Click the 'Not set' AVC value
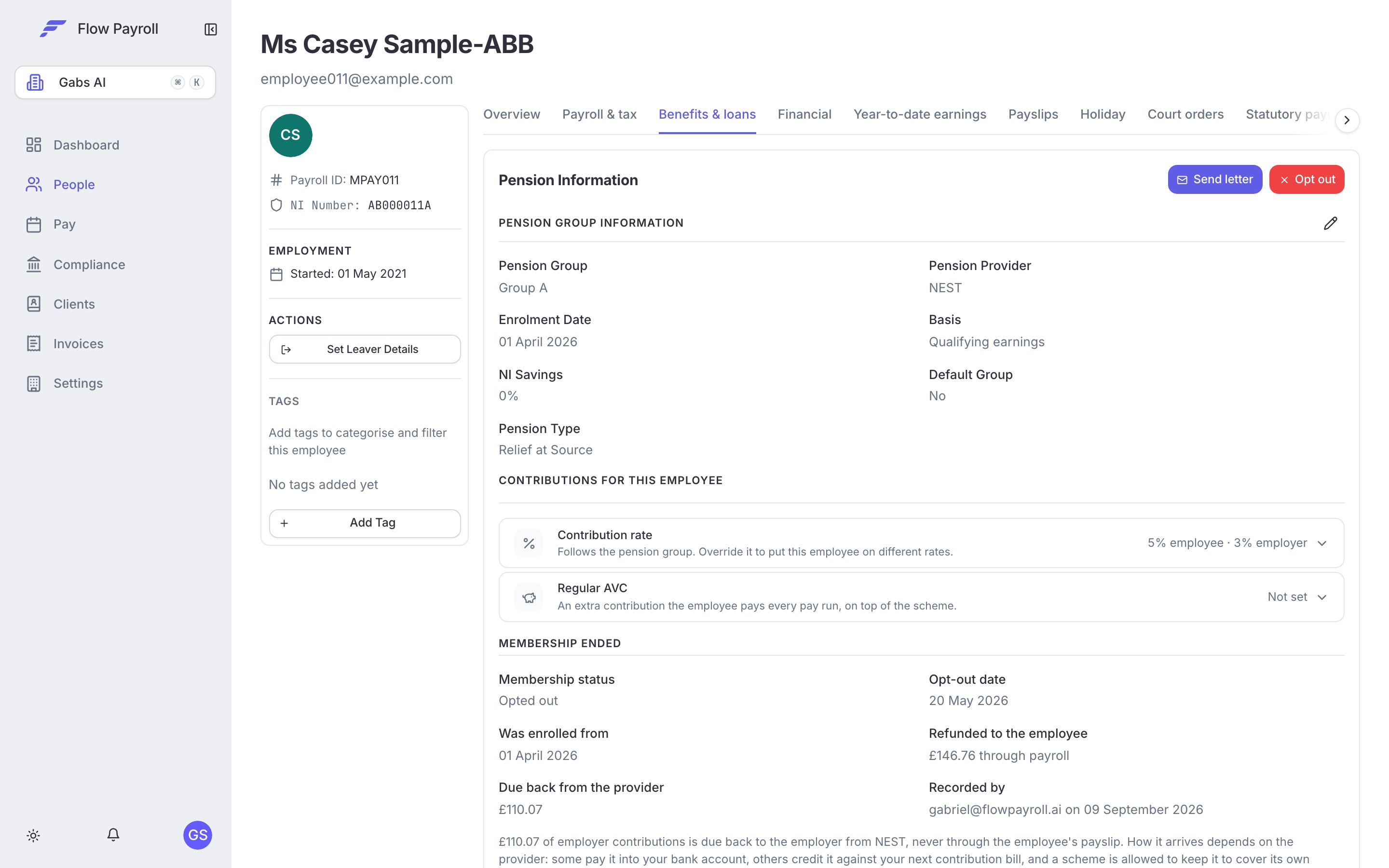This screenshot has width=1389, height=868. [x=1287, y=597]
